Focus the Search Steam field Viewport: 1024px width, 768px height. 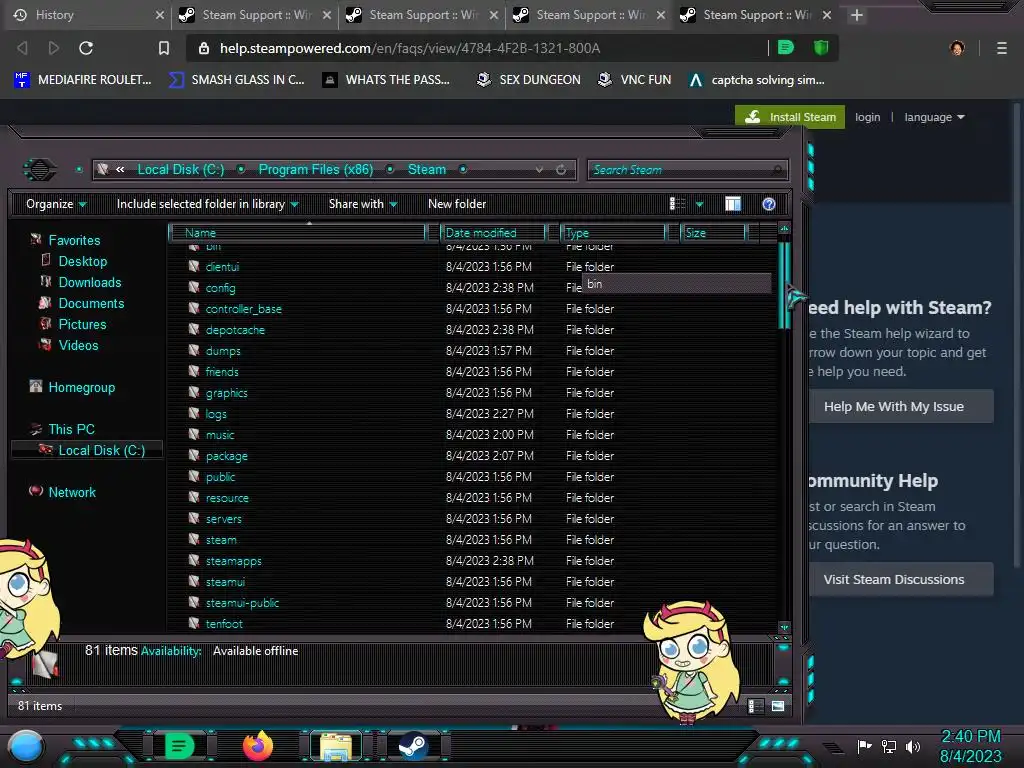coord(687,170)
